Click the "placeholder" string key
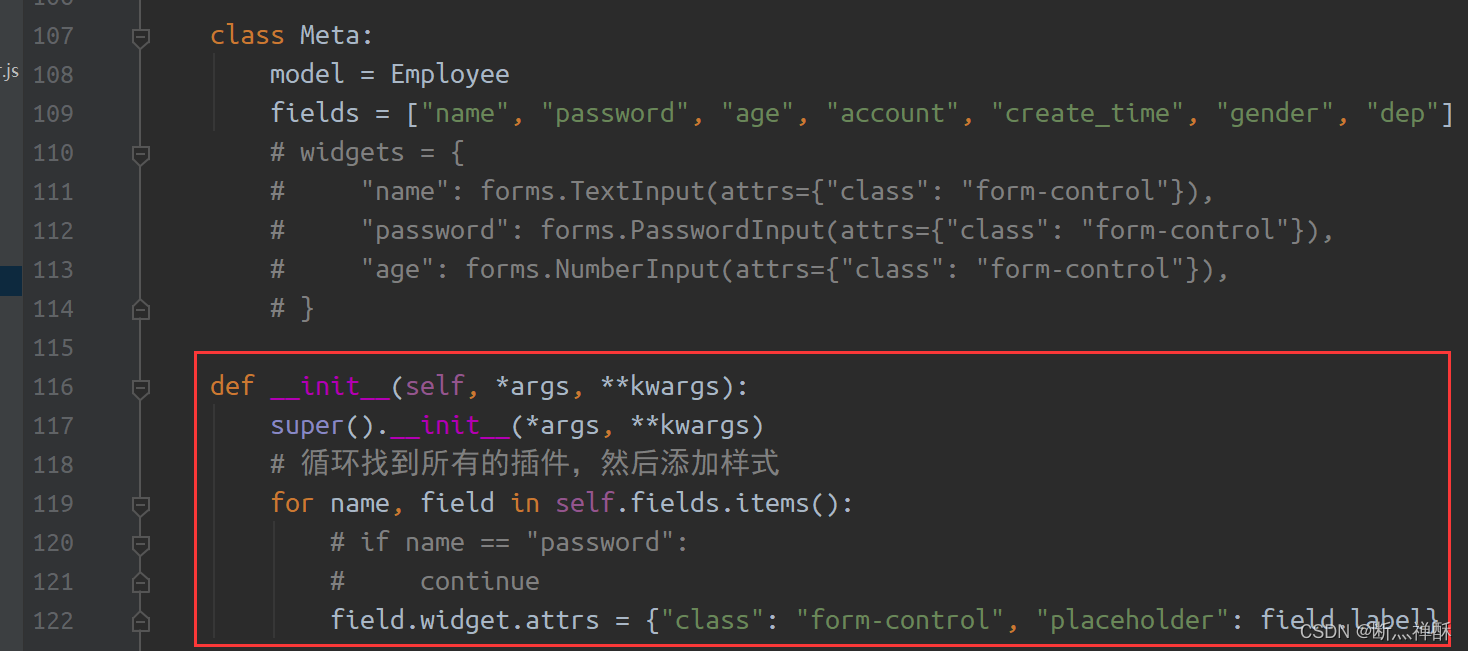Screen dimensions: 1468x651 1130,621
